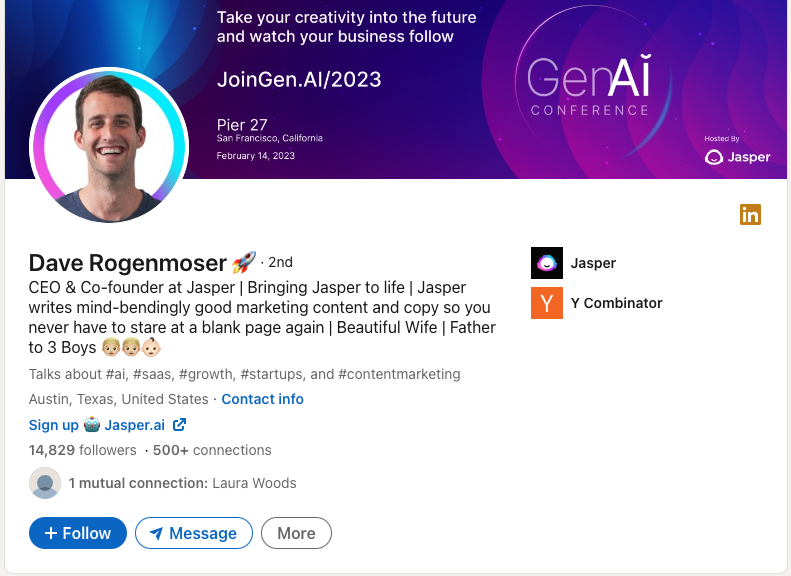
Task: Open the More actions dropdown
Action: click(296, 533)
